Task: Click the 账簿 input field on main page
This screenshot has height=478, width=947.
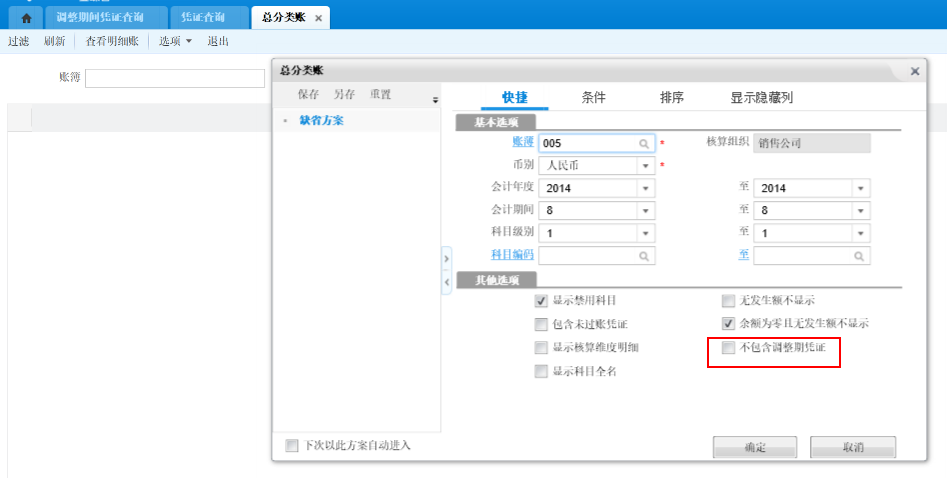Action: point(175,78)
